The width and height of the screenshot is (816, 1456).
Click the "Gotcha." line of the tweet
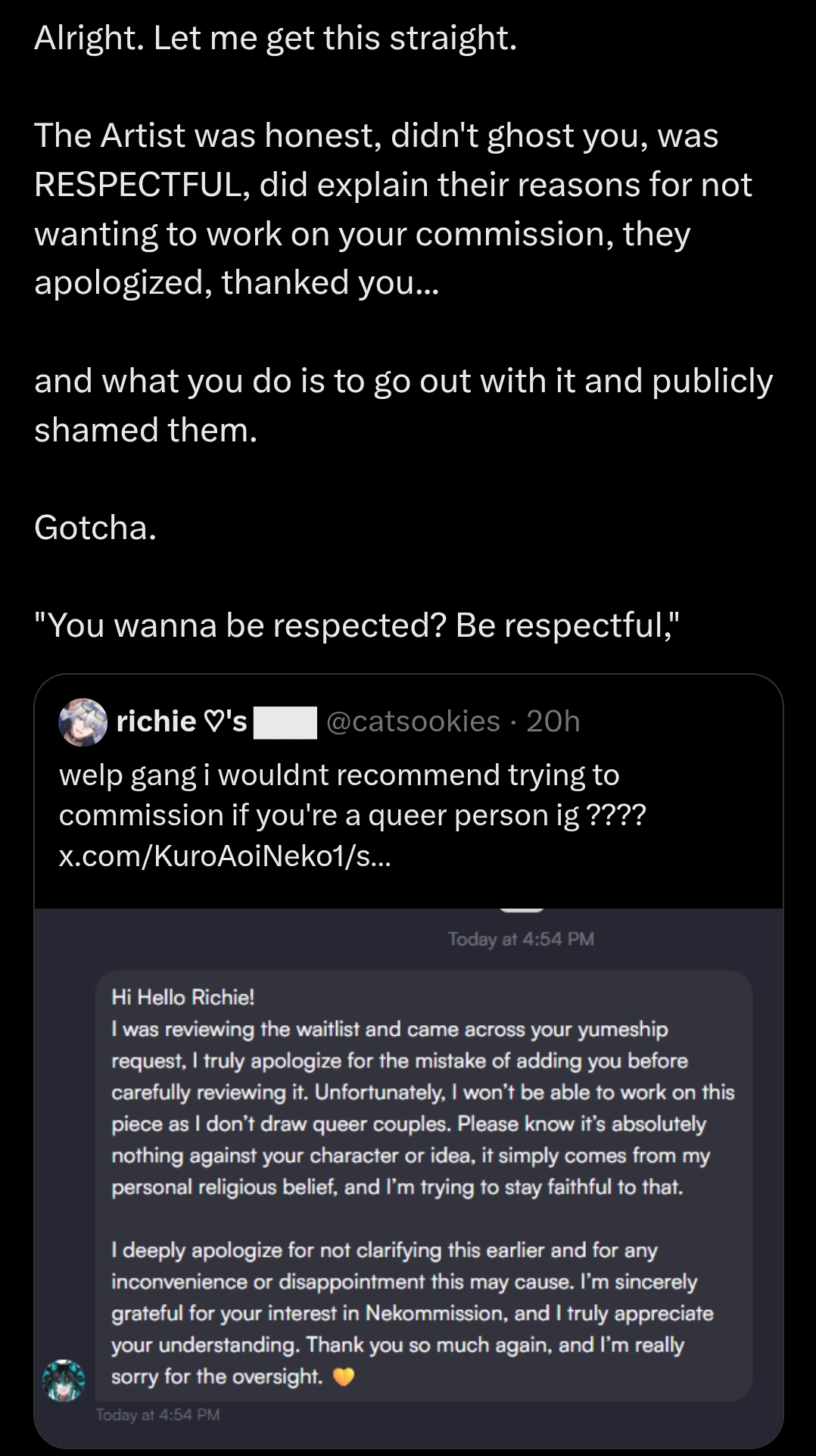point(95,528)
